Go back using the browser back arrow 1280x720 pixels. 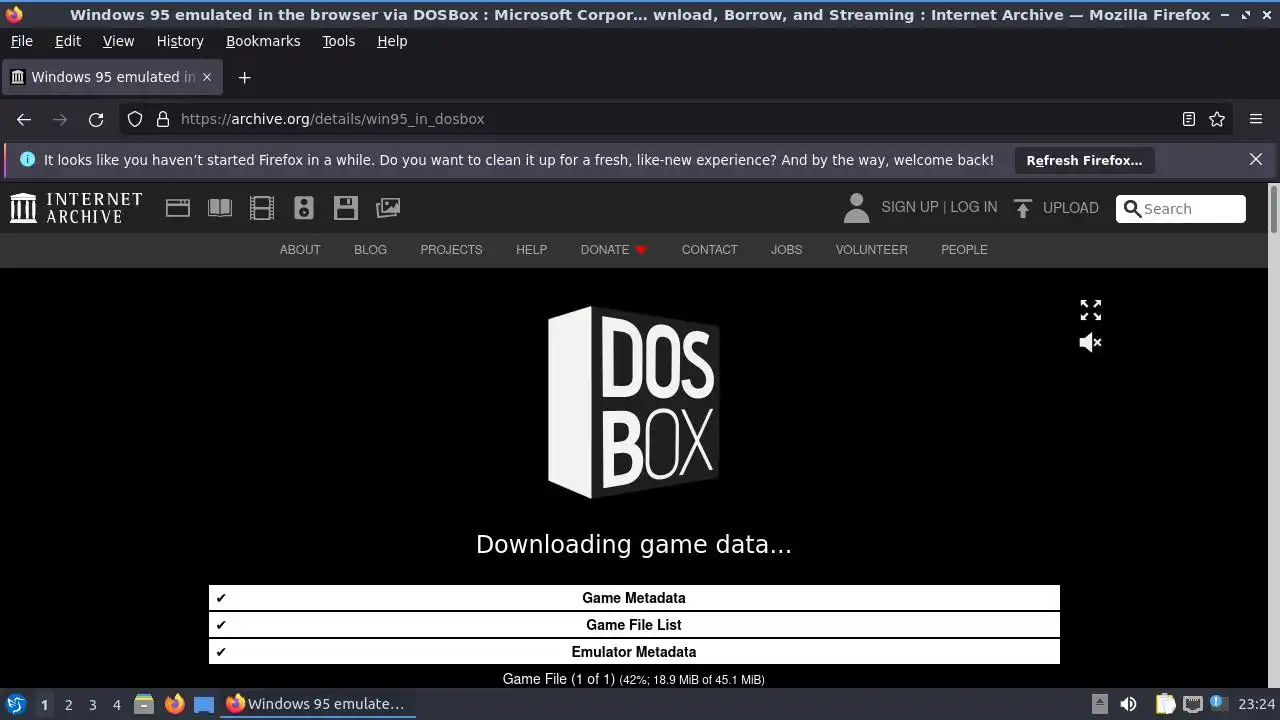(x=24, y=119)
